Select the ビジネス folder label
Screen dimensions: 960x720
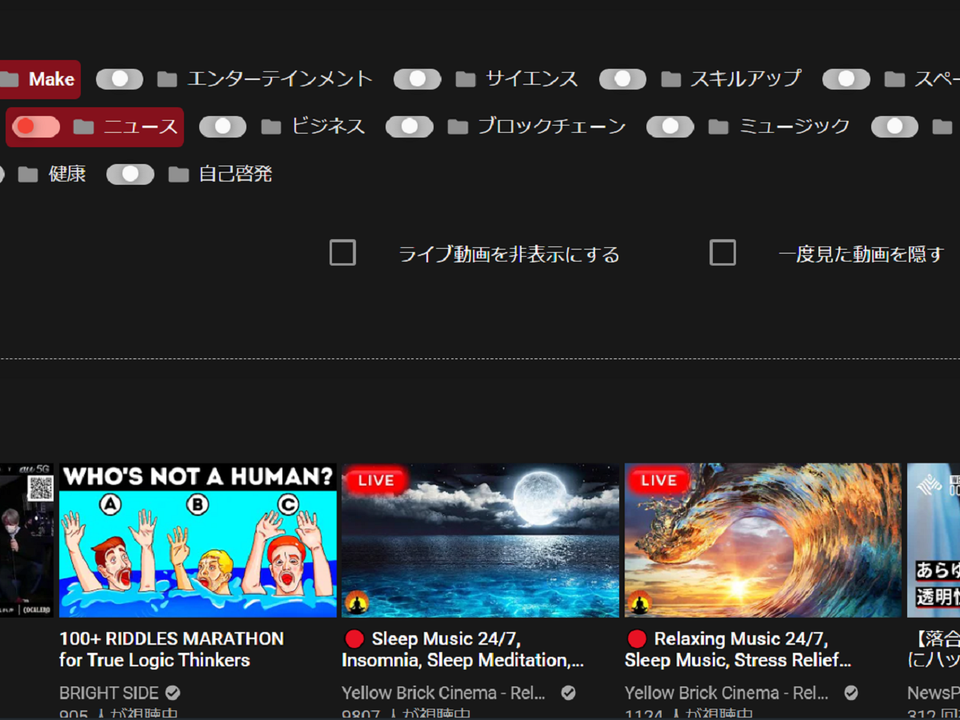(x=328, y=127)
